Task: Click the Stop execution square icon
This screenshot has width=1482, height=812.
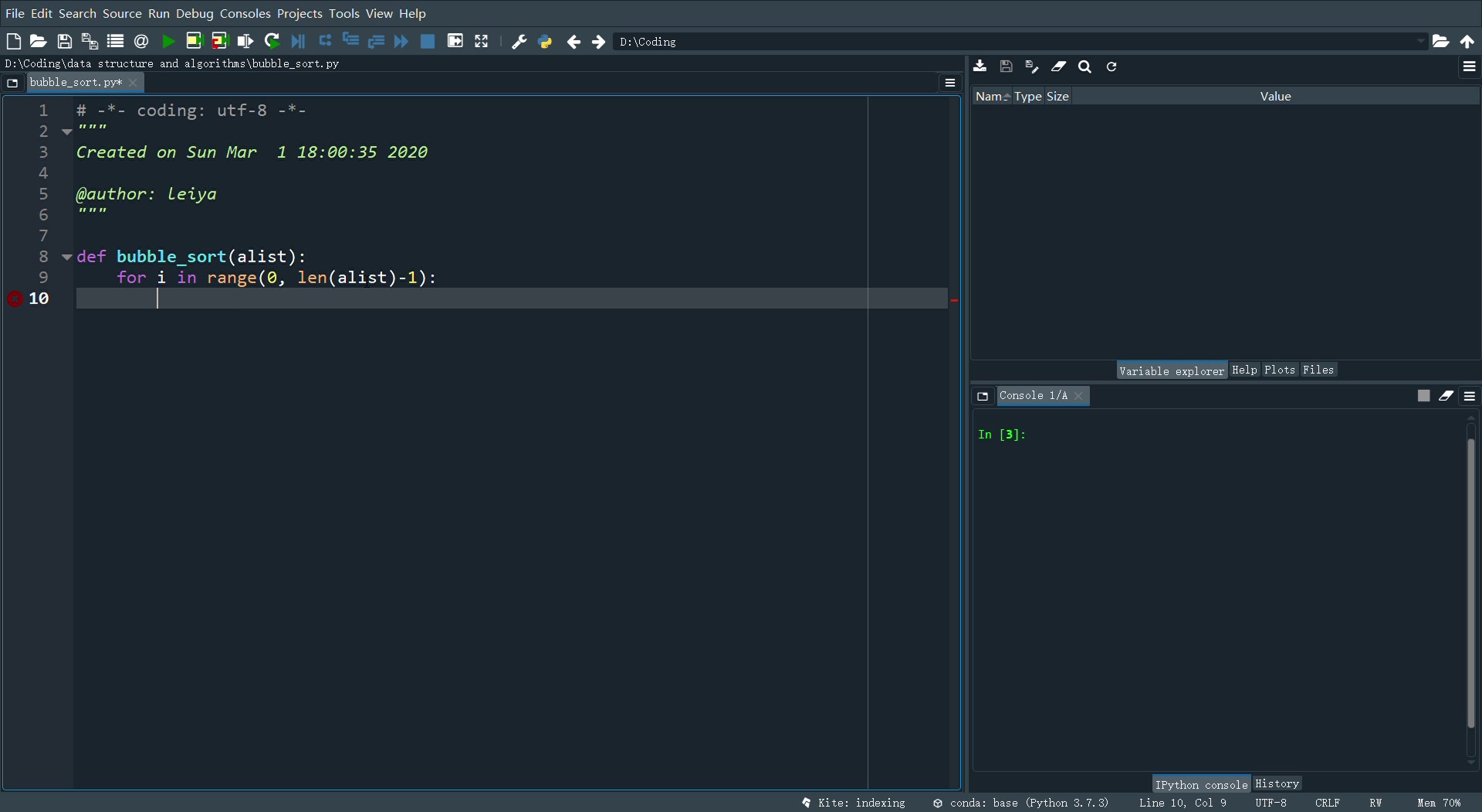Action: 428,41
